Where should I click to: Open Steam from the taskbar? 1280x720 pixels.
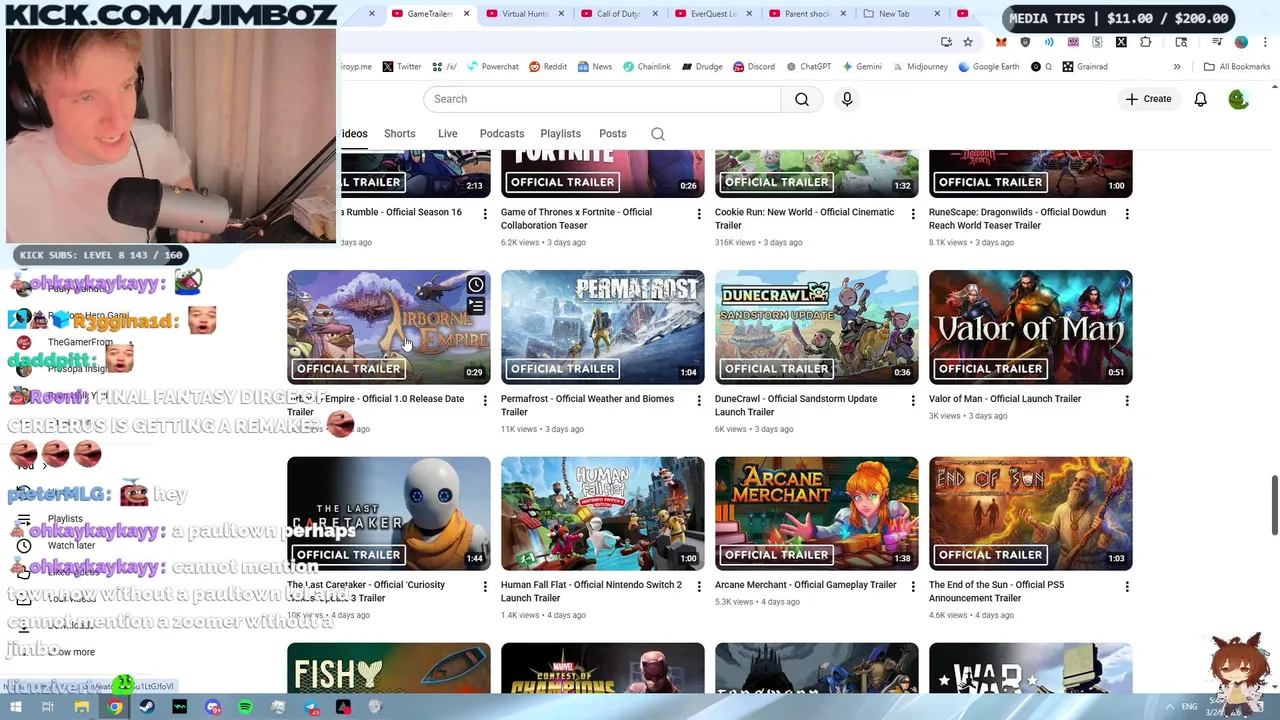point(147,707)
